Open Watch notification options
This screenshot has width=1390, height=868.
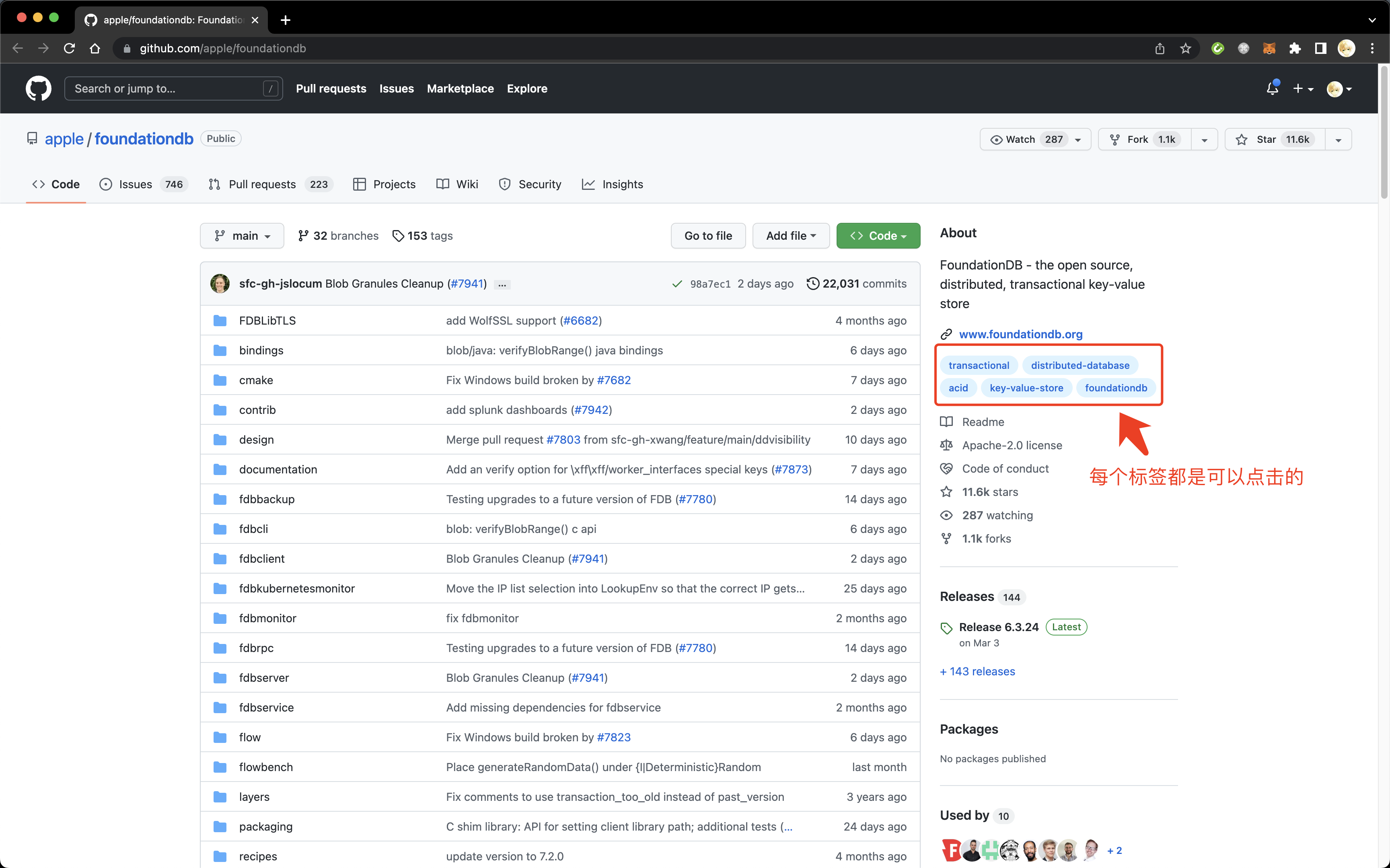pos(1035,140)
